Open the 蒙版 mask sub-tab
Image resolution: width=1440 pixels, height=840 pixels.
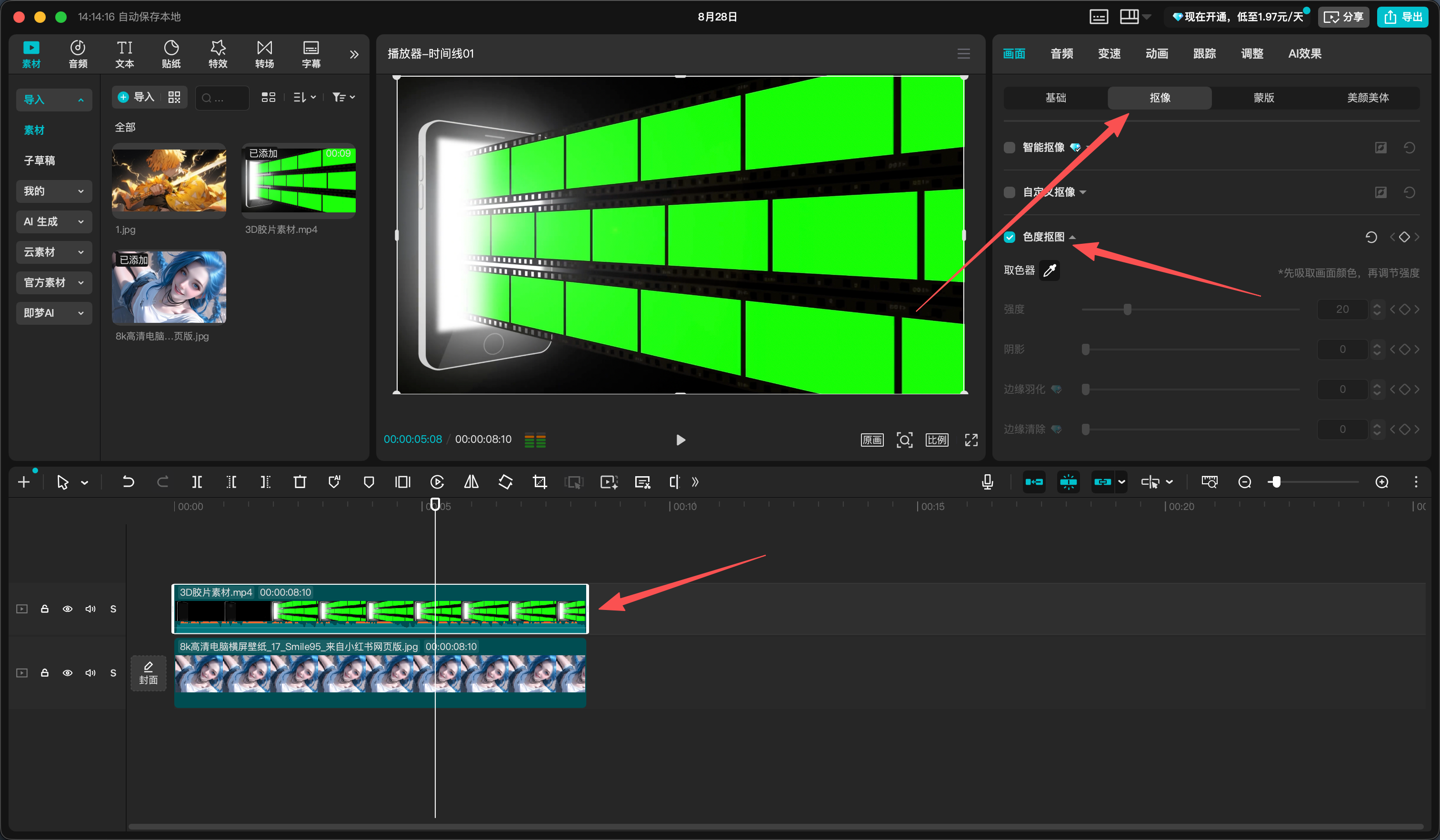[1263, 98]
